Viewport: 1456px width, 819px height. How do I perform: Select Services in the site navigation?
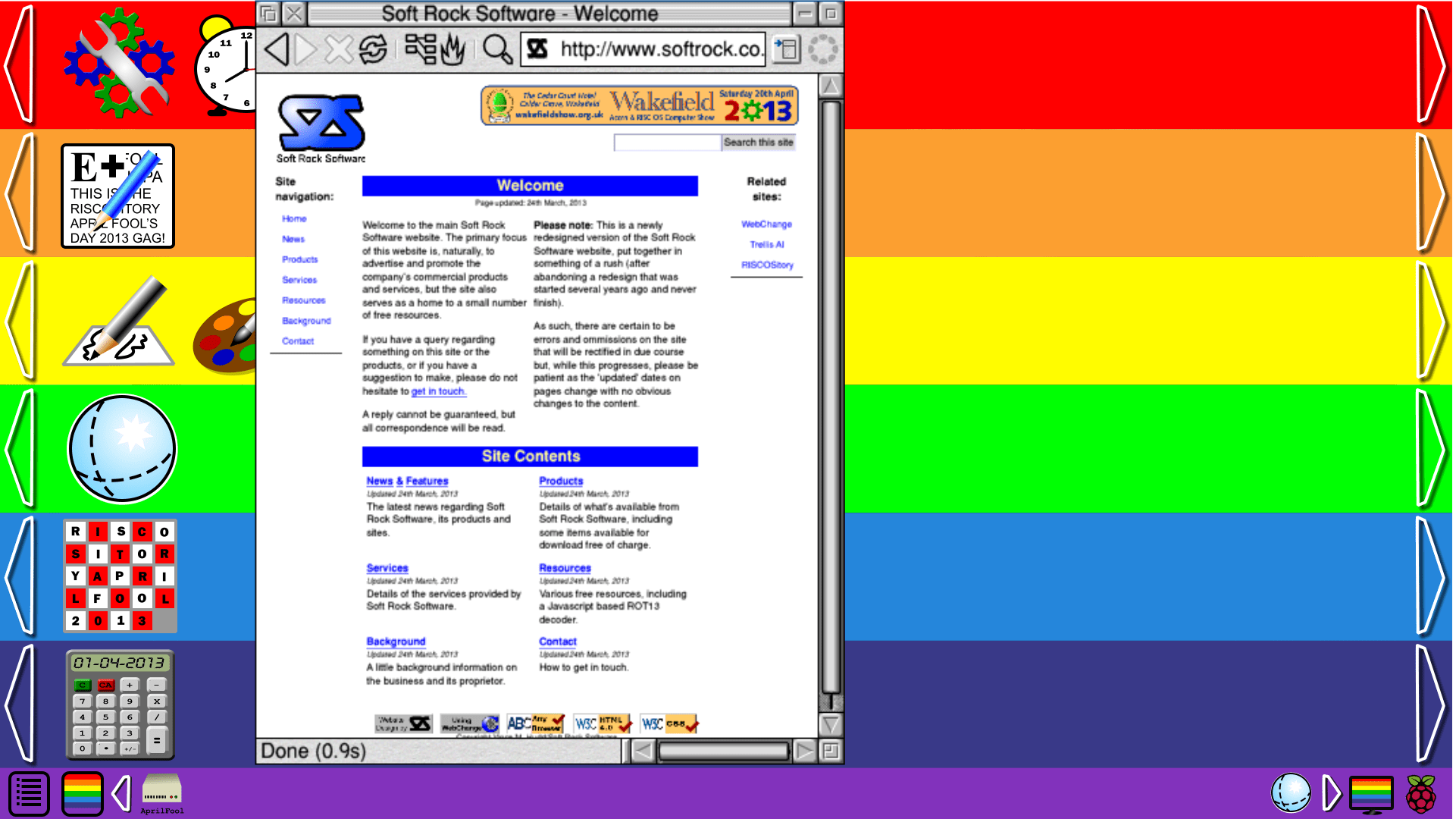pos(299,280)
